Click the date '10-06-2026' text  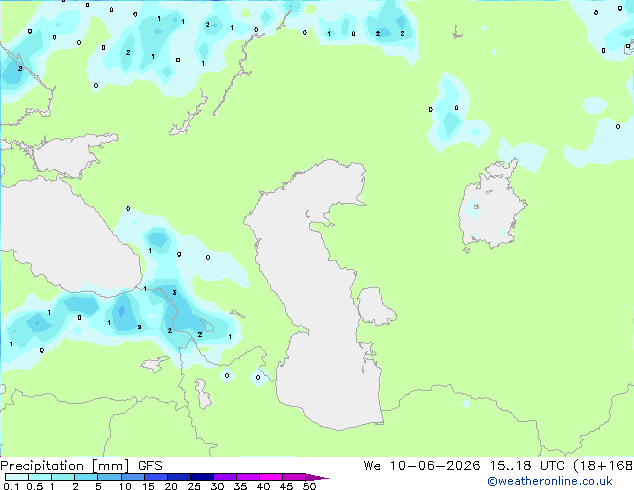[x=435, y=466]
